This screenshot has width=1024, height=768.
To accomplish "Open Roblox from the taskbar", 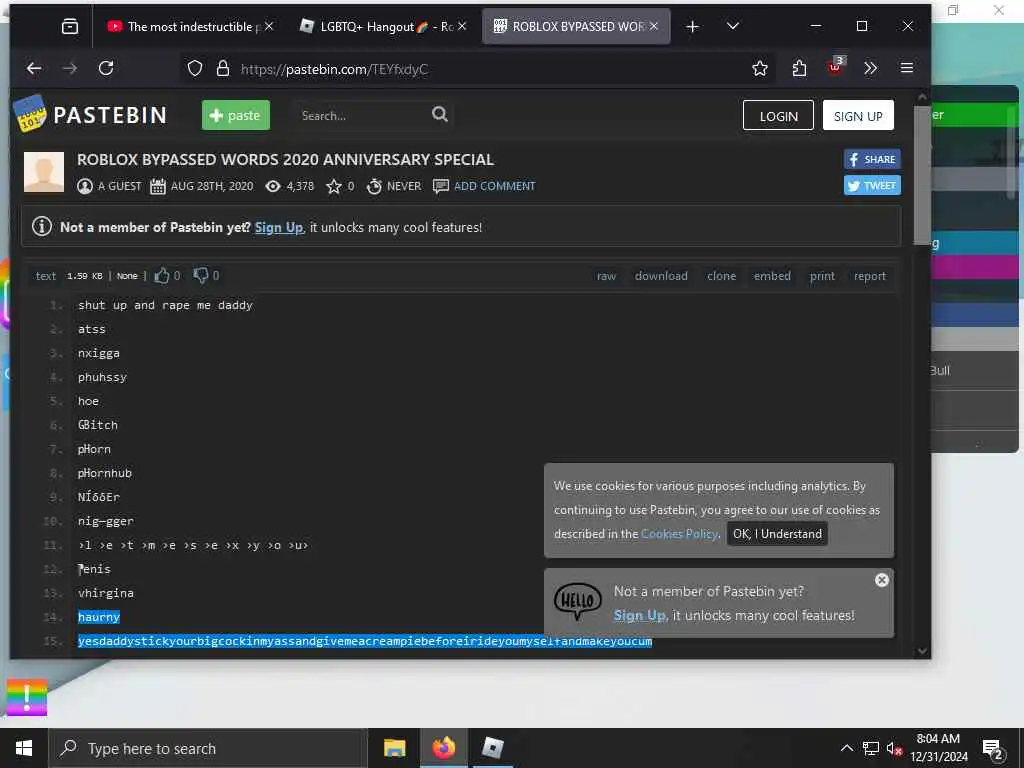I will click(492, 748).
